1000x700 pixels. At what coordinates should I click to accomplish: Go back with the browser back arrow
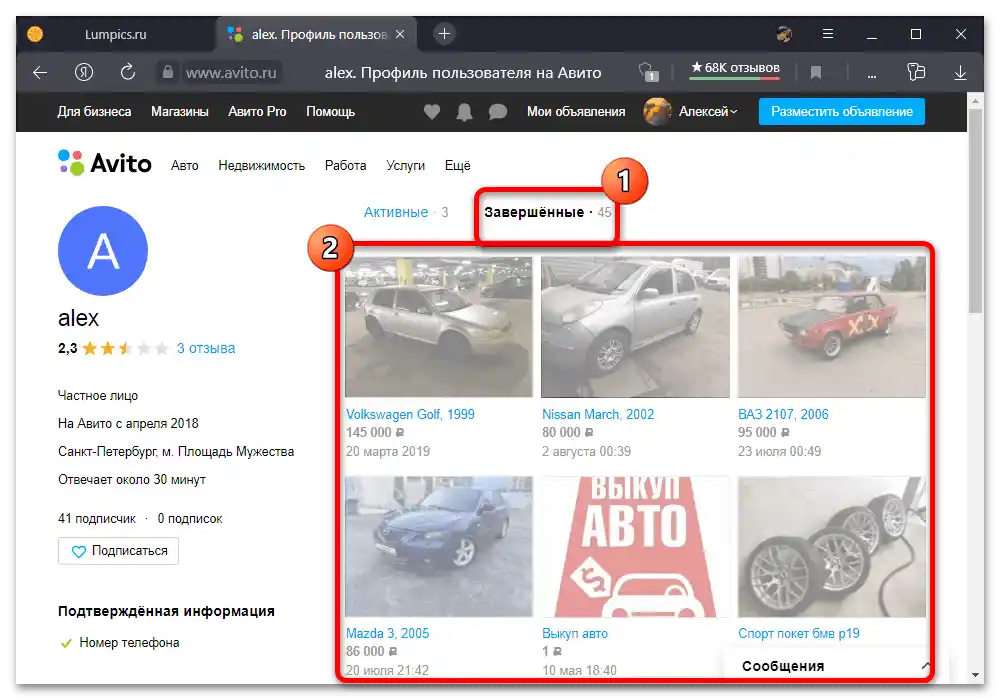coord(40,73)
